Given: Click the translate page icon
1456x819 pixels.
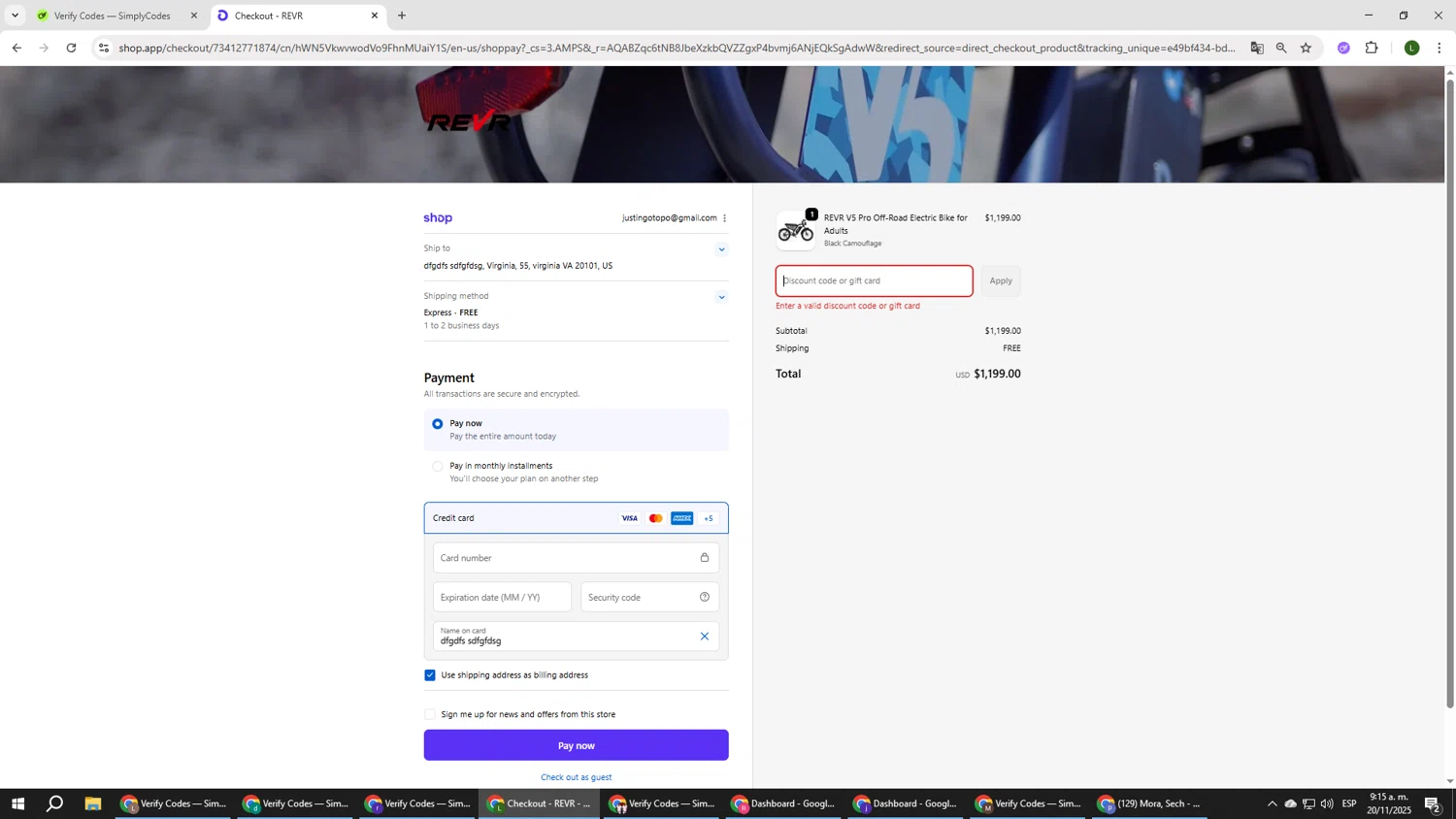Looking at the screenshot, I should coord(1257,48).
